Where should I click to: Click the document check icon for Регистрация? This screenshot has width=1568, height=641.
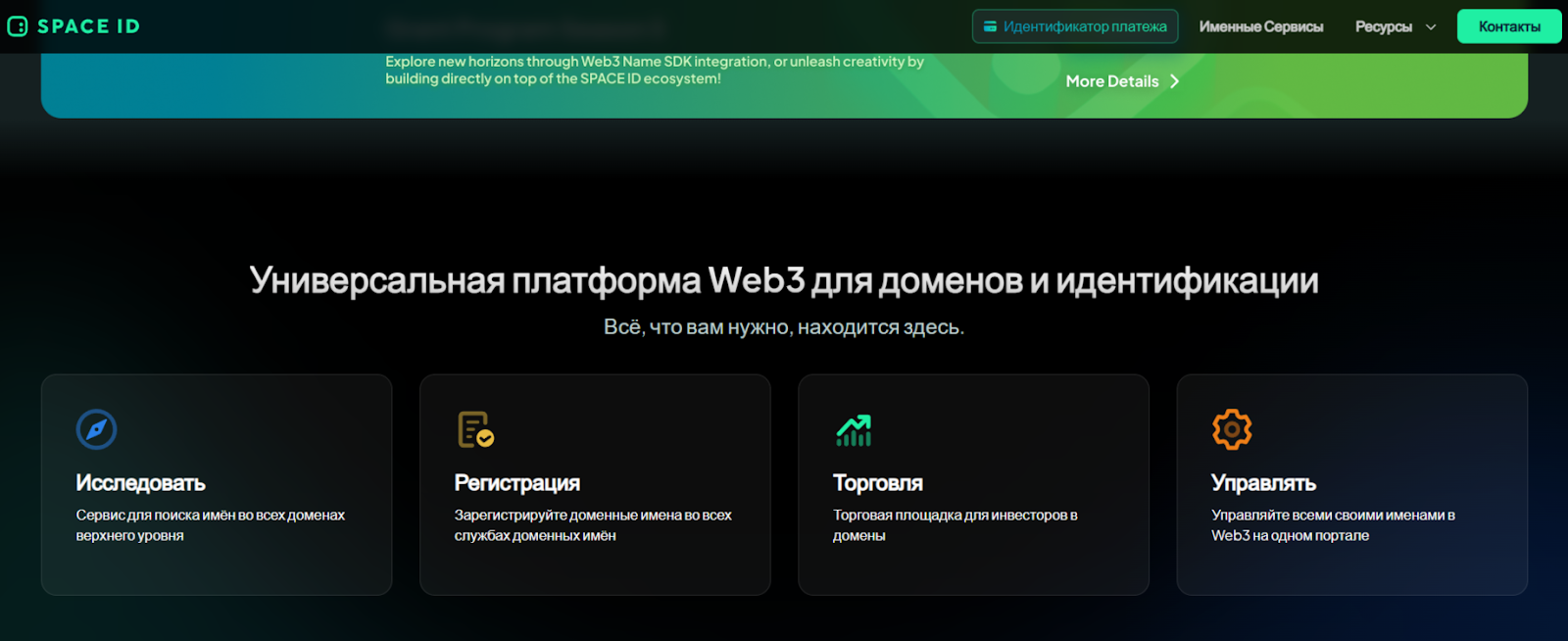[x=475, y=429]
